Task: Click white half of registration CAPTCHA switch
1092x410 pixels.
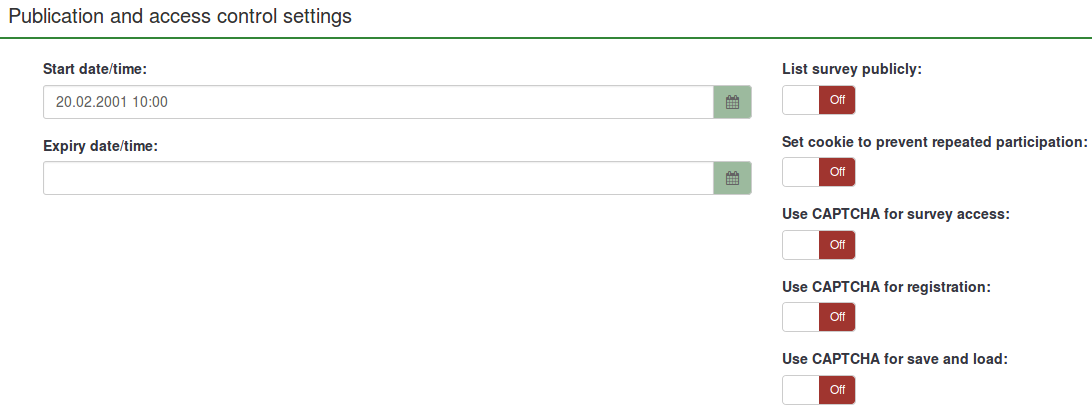Action: point(801,317)
